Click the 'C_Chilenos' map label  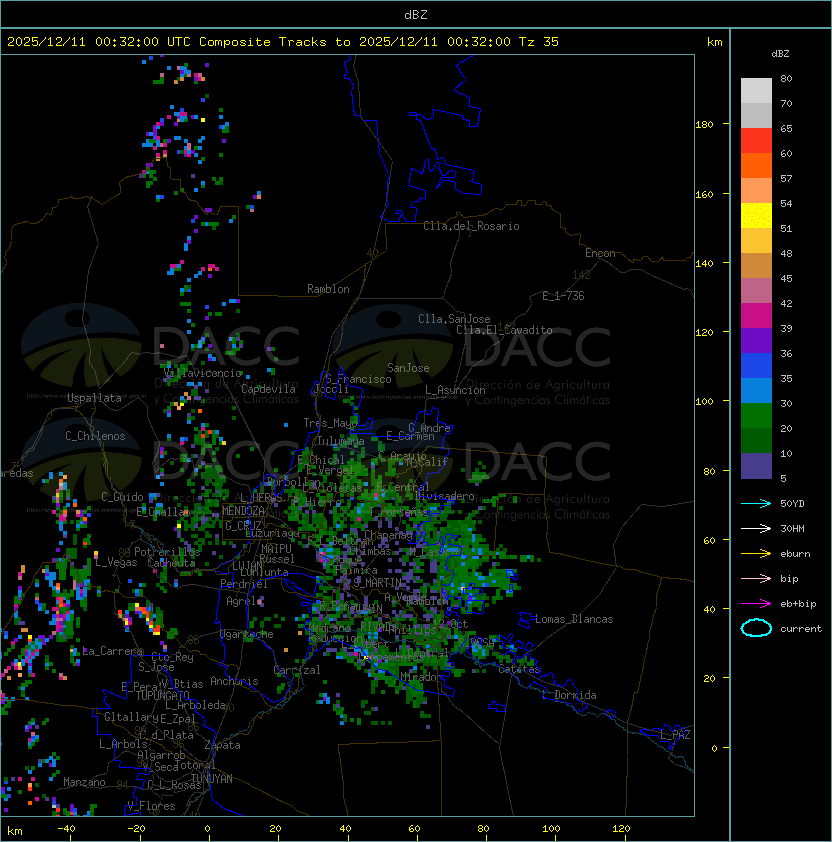click(x=95, y=436)
